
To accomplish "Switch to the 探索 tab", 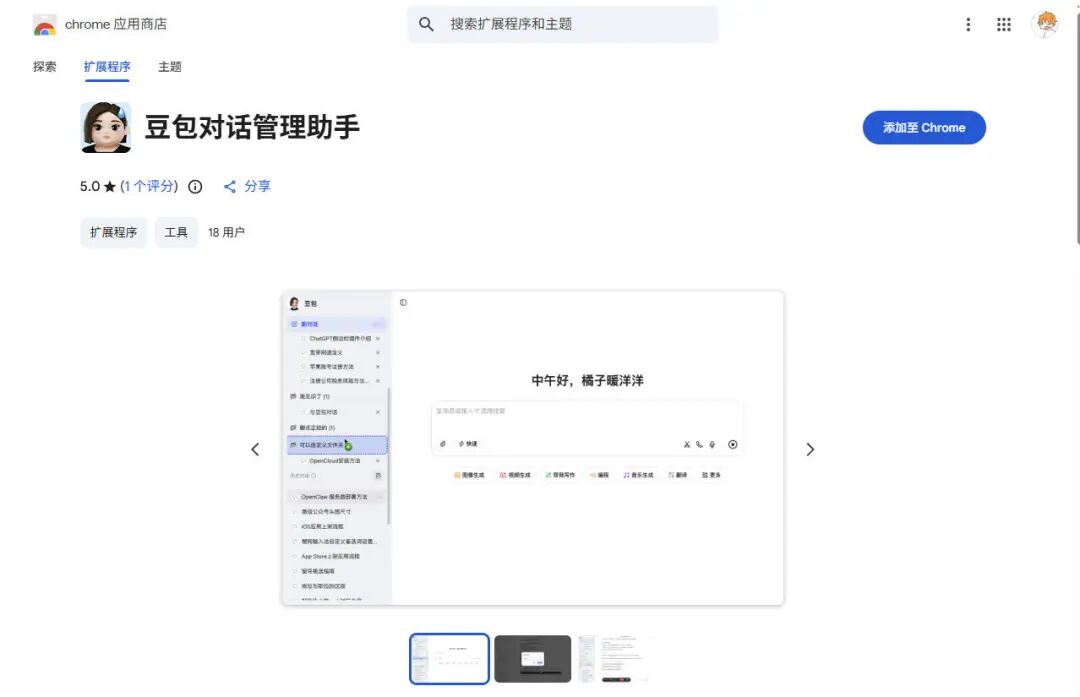I will 43,67.
